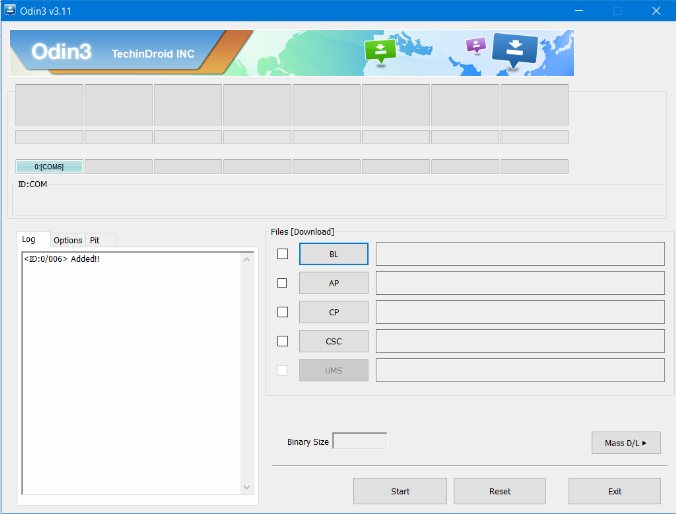Click the CP button to choose modem file
This screenshot has height=514, width=676.
[x=334, y=312]
